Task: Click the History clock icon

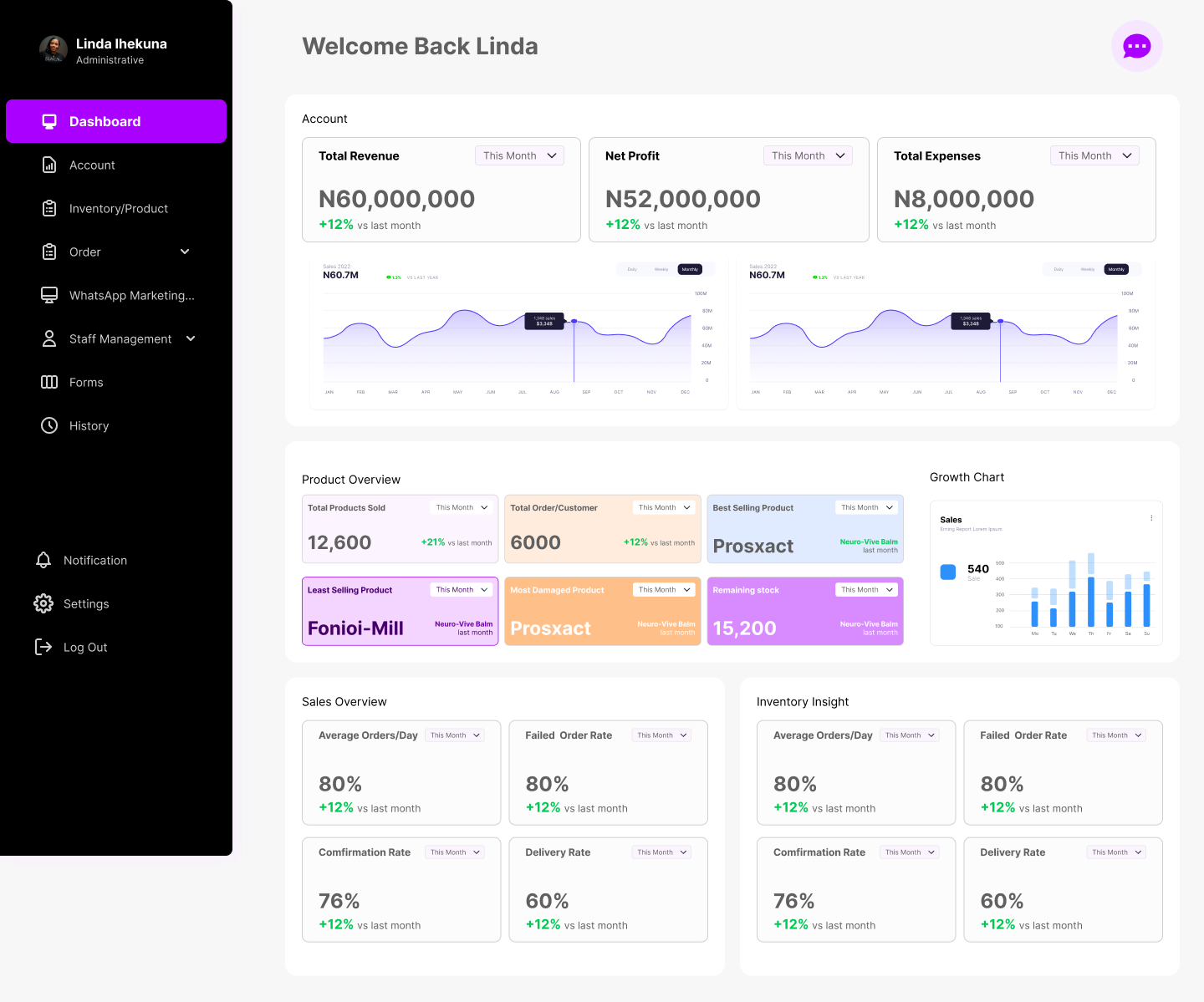Action: 49,425
